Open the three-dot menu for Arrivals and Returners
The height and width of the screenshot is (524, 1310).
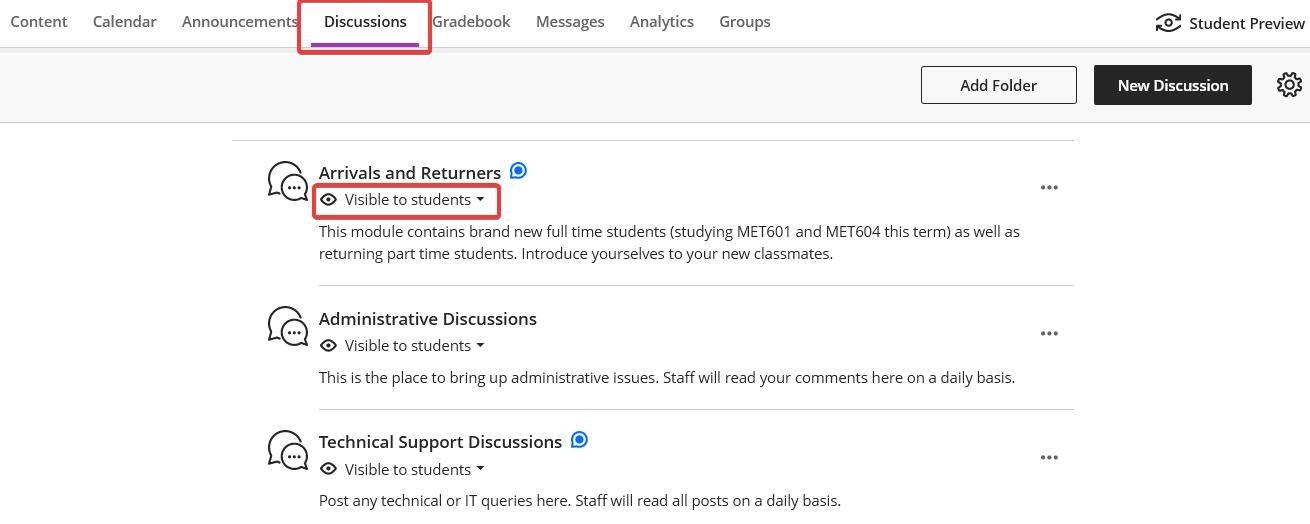(x=1049, y=187)
